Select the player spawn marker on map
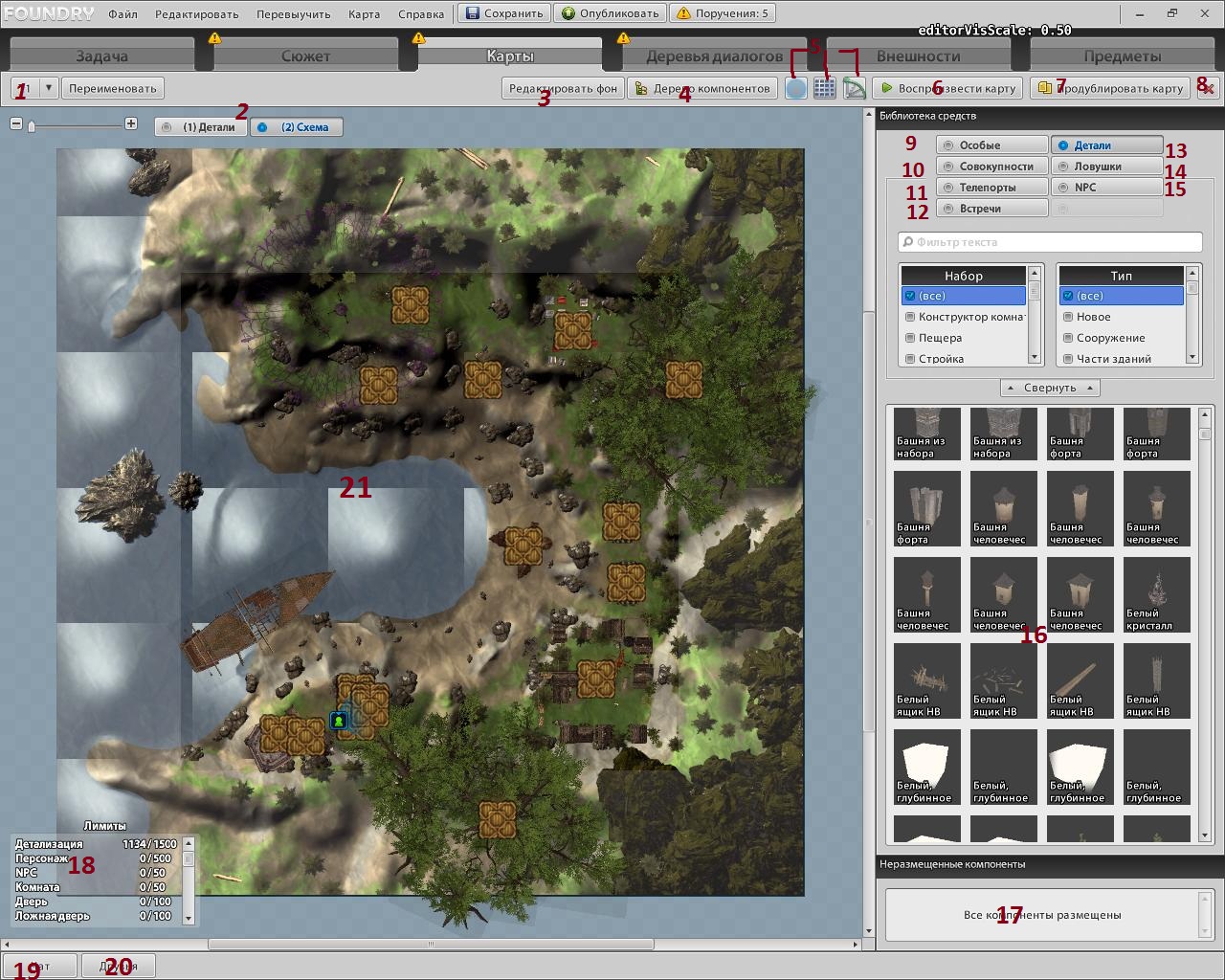The image size is (1225, 980). [x=339, y=720]
